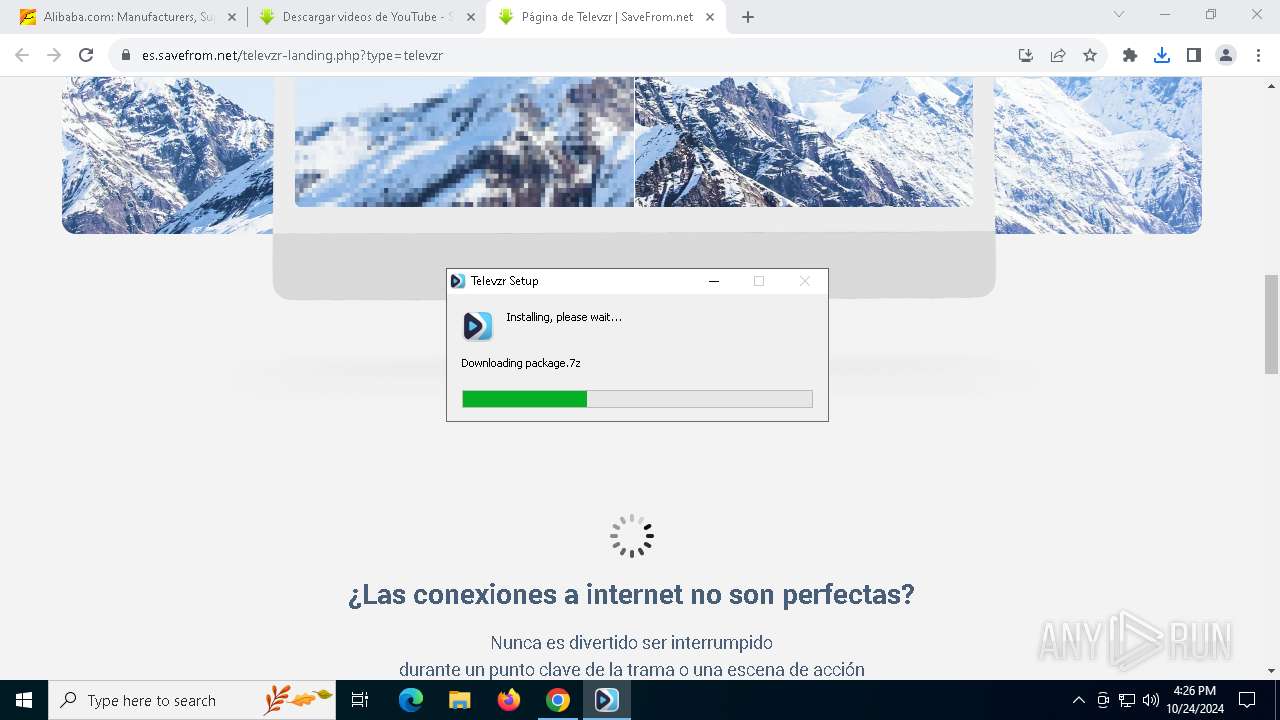The image size is (1280, 720).
Task: Show hidden system tray icons
Action: 1078,700
